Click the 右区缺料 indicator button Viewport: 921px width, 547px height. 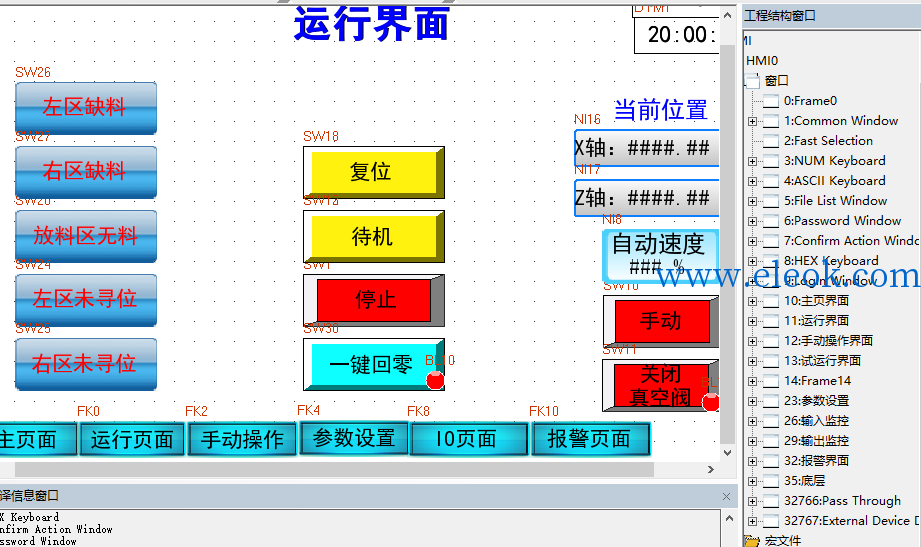pos(86,172)
